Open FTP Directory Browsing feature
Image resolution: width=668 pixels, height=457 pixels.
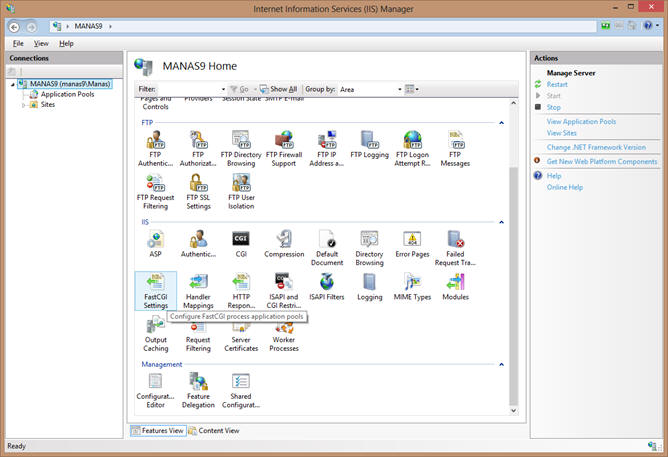pos(241,149)
